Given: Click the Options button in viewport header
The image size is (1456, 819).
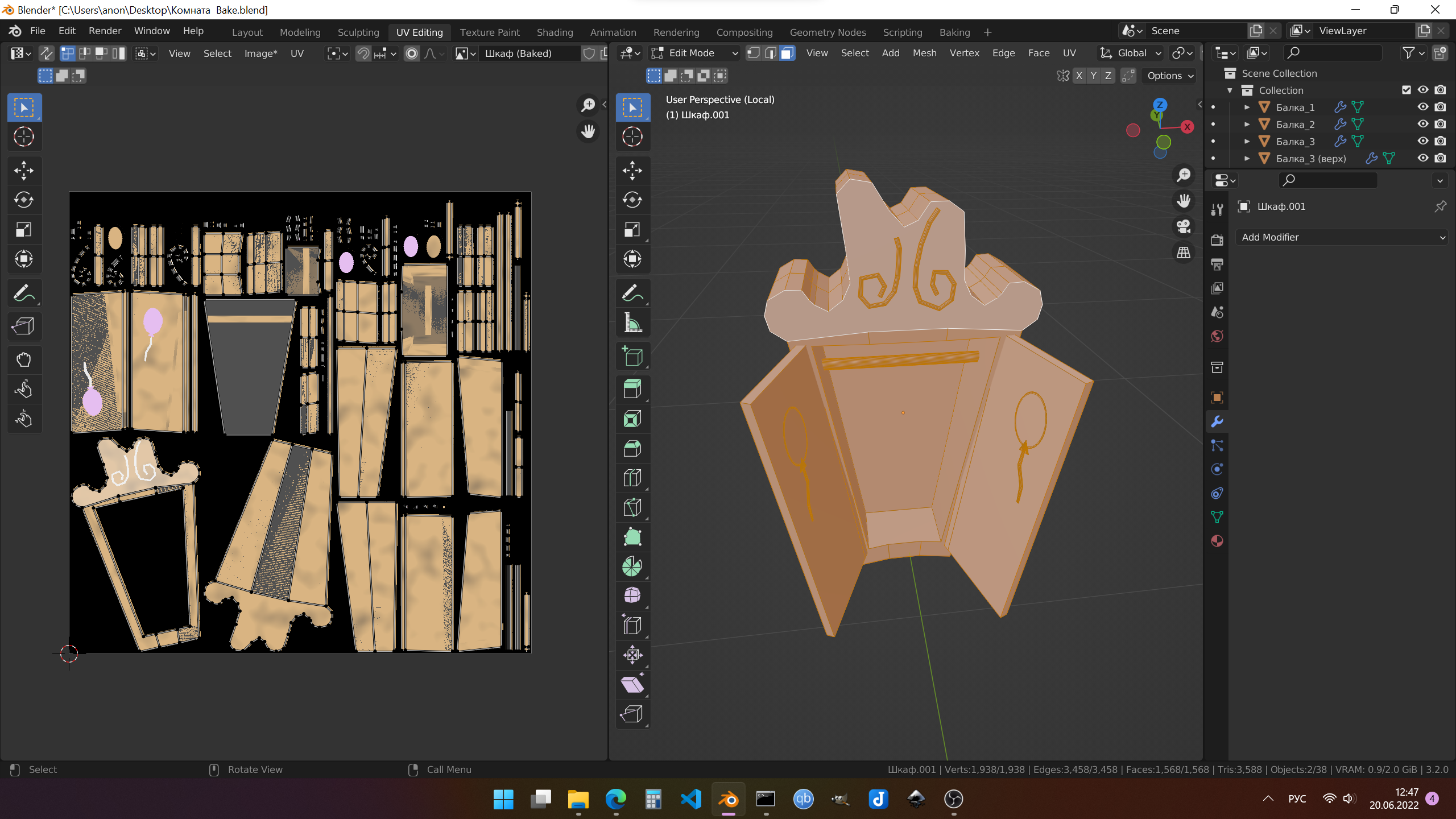Looking at the screenshot, I should coord(1169,76).
